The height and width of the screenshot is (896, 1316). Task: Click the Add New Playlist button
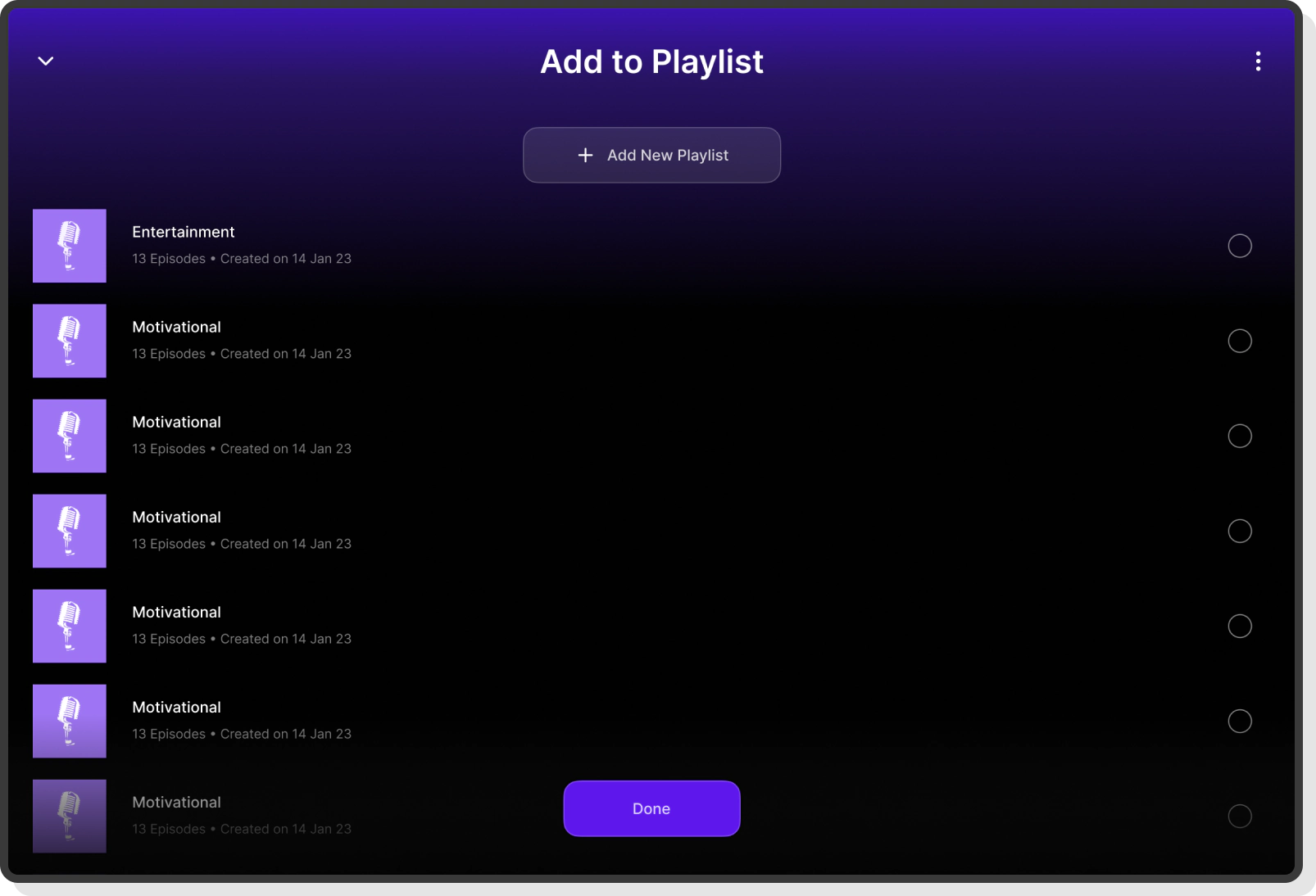651,155
